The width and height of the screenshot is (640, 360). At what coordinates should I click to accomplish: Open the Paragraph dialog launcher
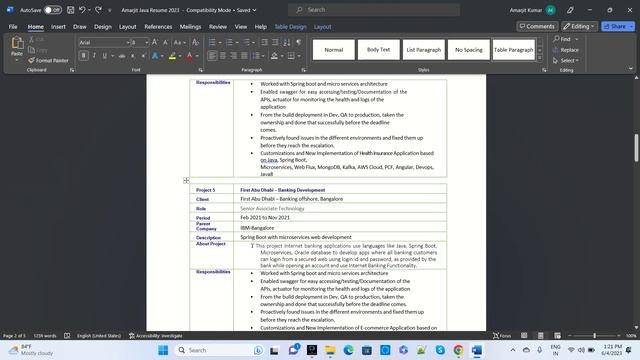coord(303,70)
